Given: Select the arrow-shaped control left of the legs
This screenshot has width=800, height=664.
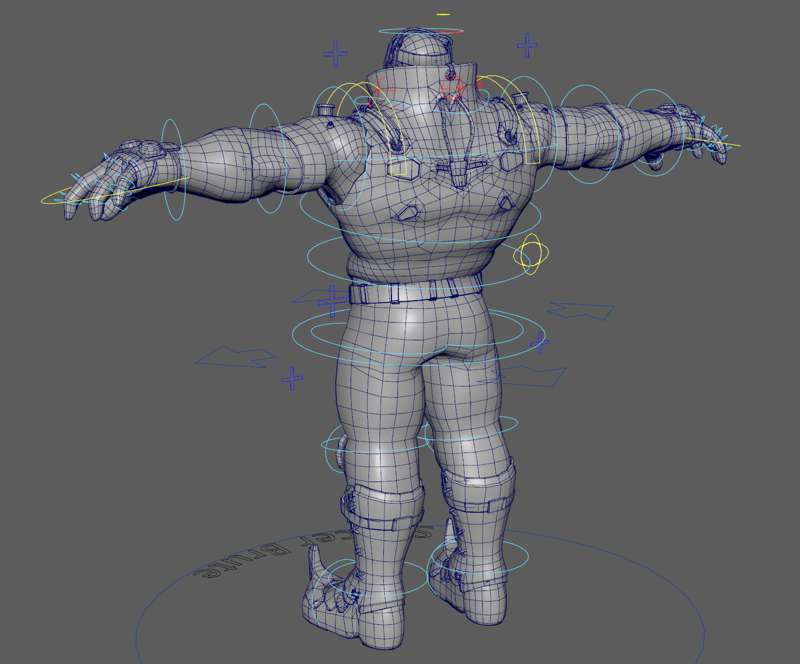Looking at the screenshot, I should coord(237,357).
